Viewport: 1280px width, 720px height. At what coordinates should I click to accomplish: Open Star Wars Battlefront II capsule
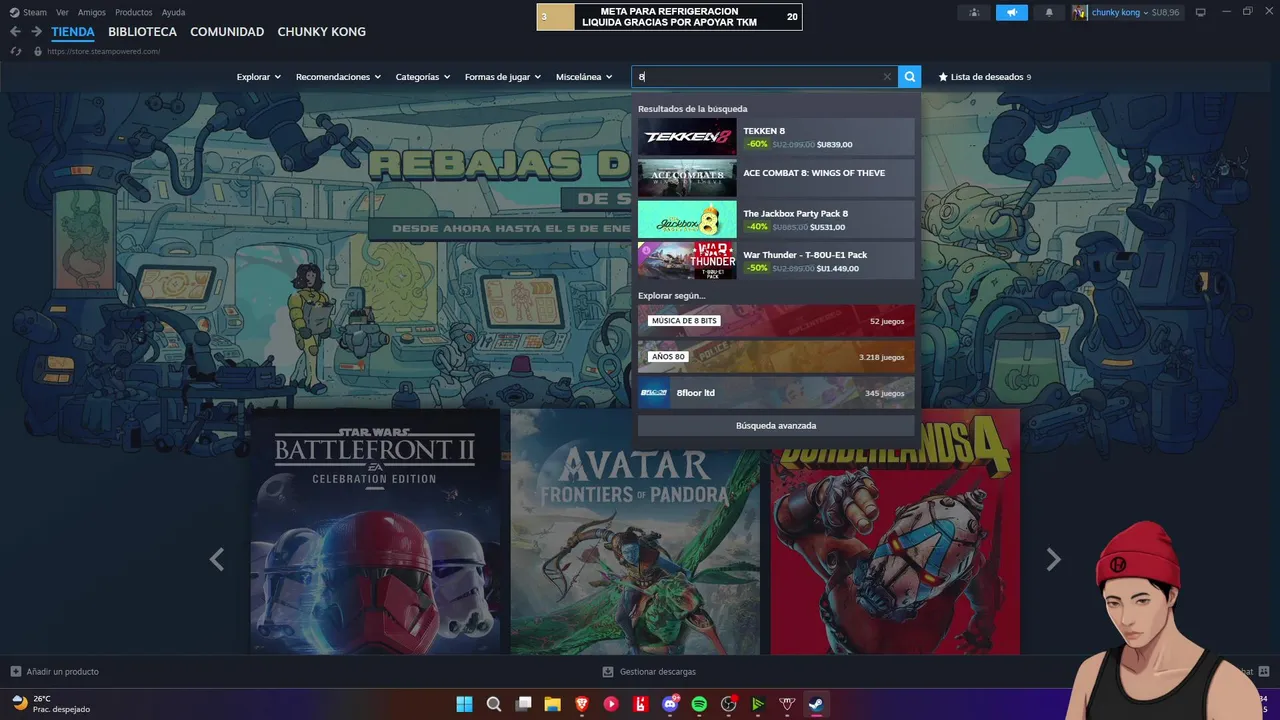[x=375, y=531]
